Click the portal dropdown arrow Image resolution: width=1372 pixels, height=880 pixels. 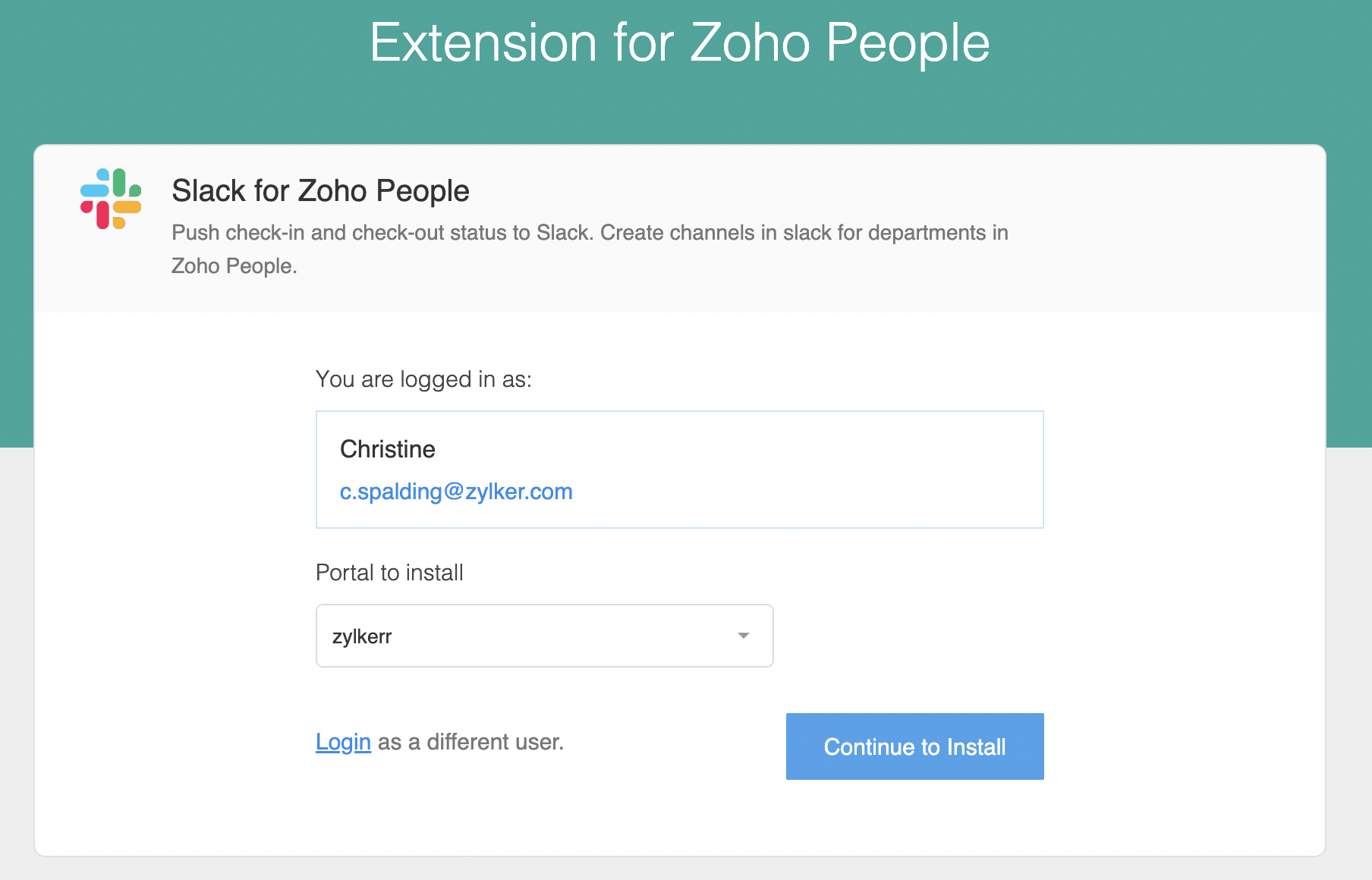click(x=744, y=636)
